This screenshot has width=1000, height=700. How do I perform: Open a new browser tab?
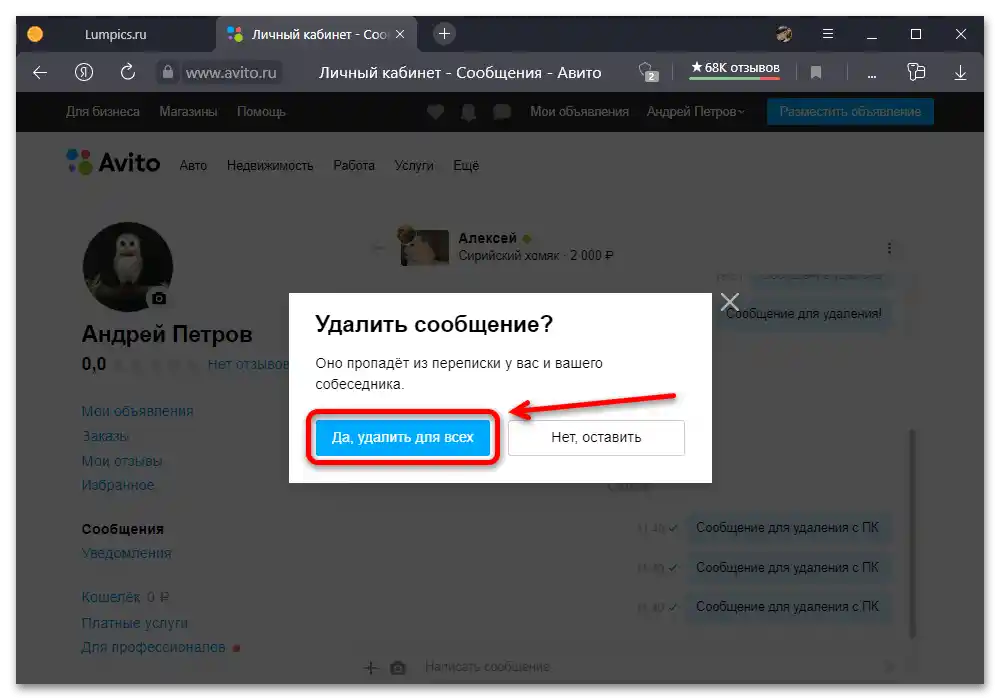point(444,34)
